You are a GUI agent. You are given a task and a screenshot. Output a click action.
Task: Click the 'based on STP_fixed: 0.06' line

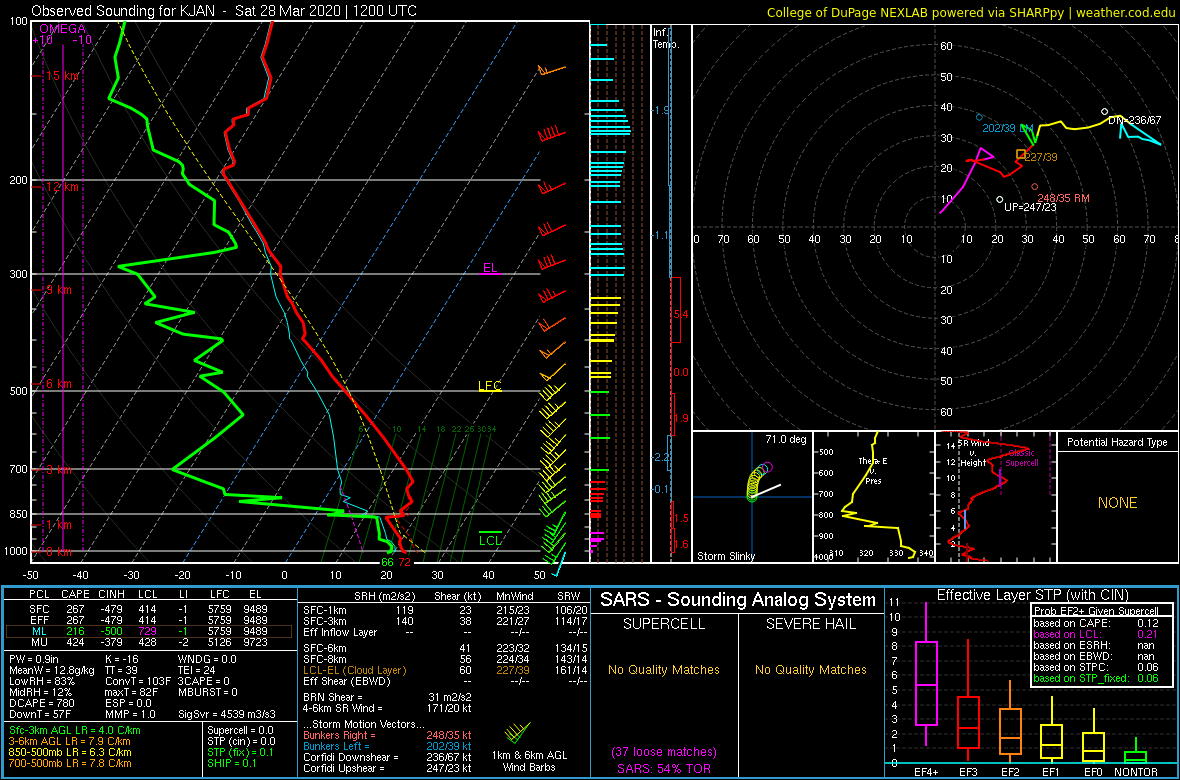(x=1094, y=678)
